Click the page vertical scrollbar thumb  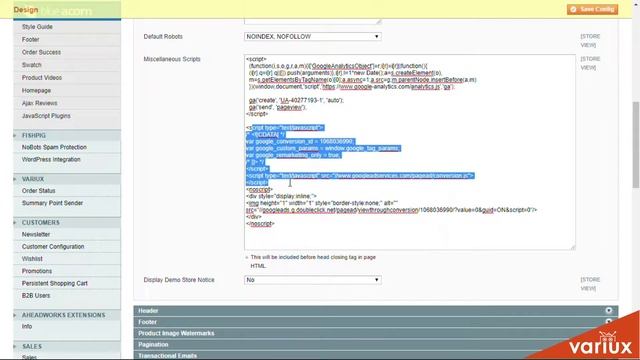click(x=636, y=145)
